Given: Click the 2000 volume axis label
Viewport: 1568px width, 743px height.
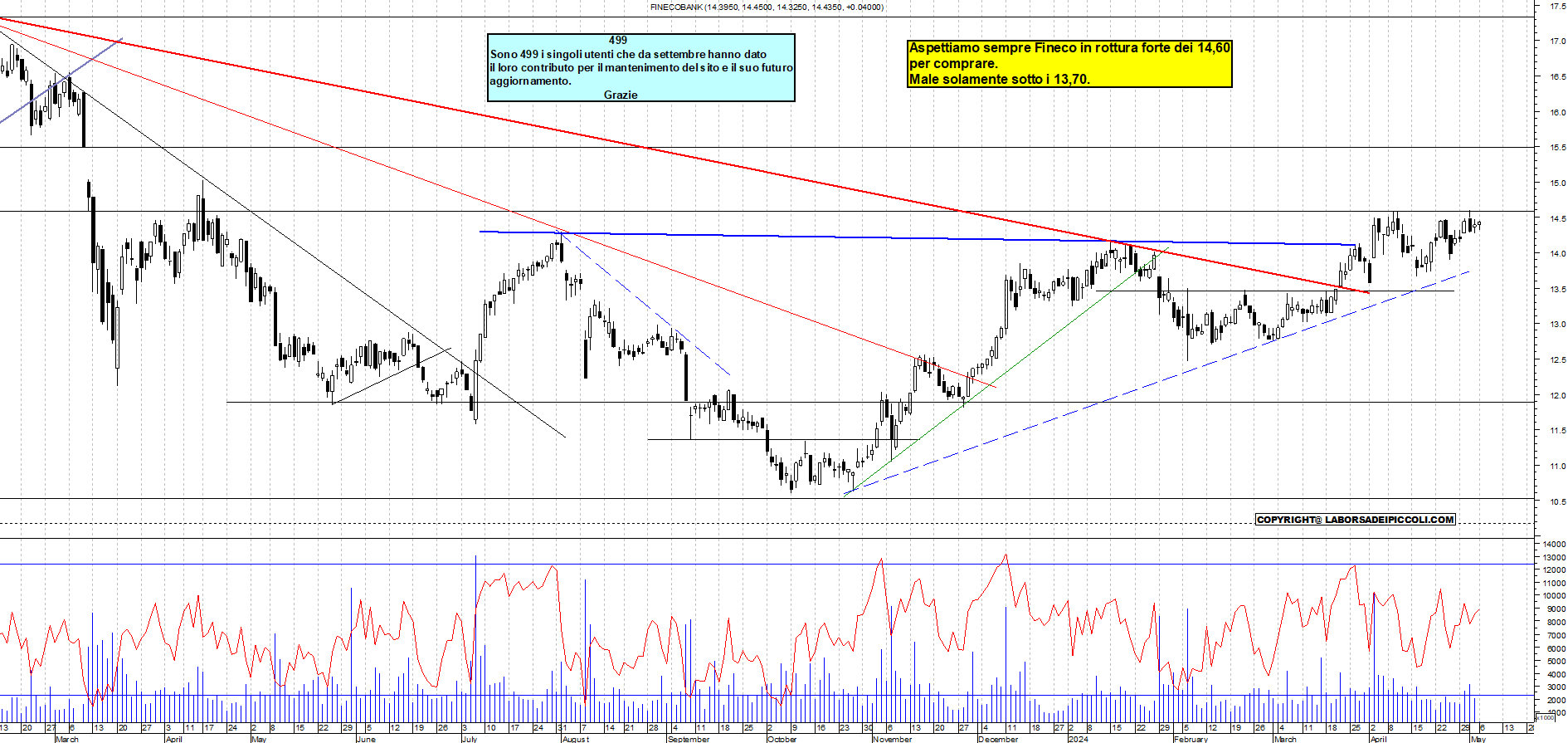Looking at the screenshot, I should point(1556,700).
